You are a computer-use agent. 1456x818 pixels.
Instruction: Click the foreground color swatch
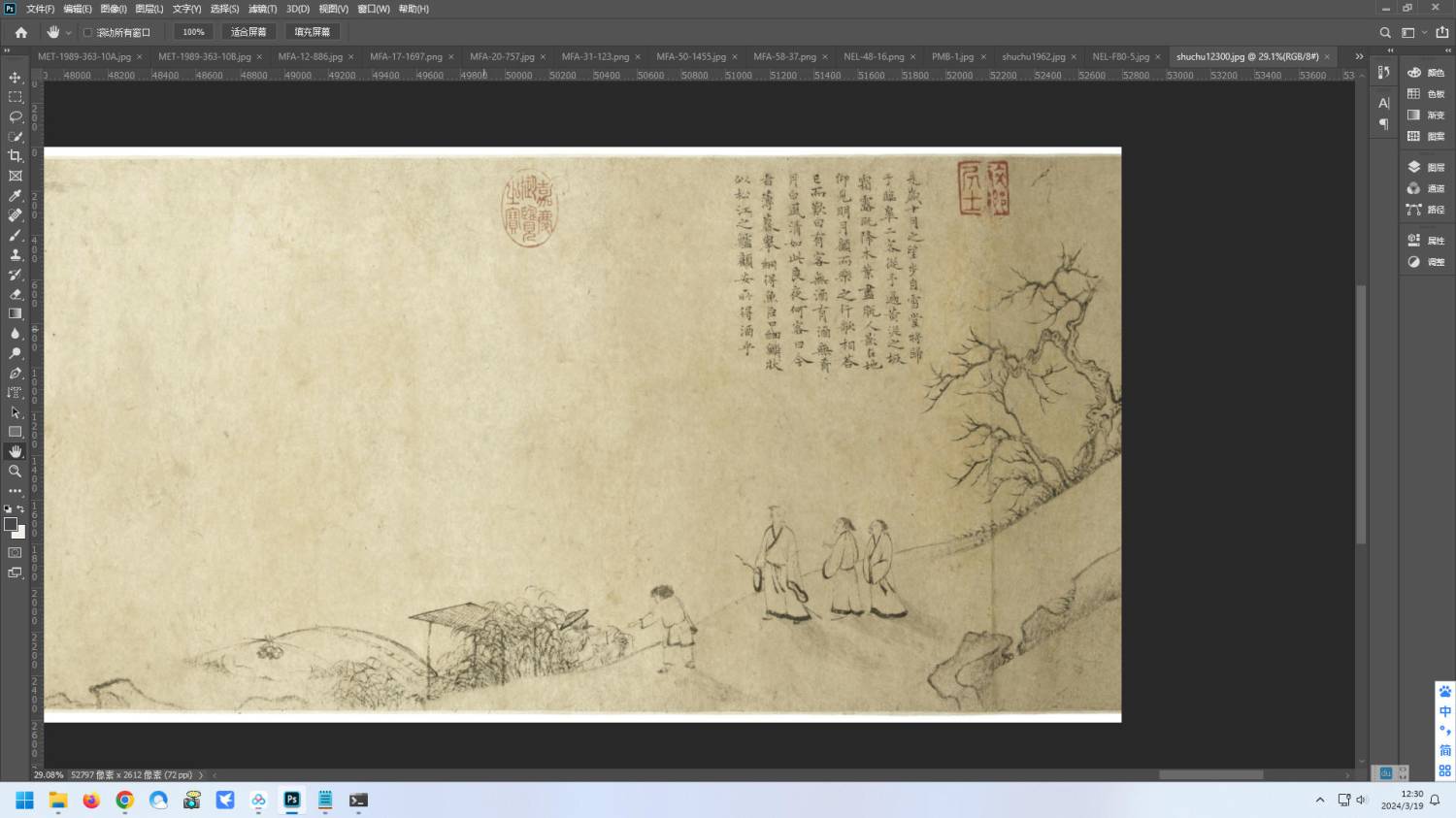tap(11, 524)
